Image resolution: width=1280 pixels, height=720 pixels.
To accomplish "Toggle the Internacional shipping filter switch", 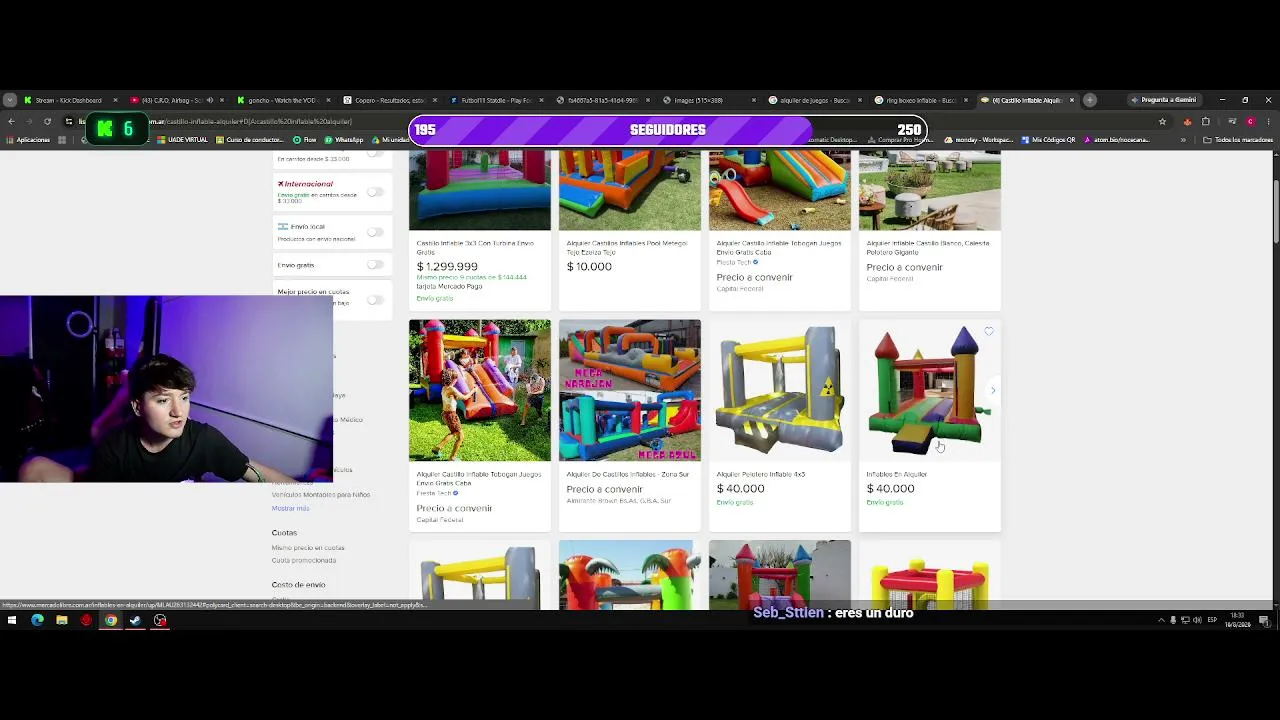I will 375,191.
